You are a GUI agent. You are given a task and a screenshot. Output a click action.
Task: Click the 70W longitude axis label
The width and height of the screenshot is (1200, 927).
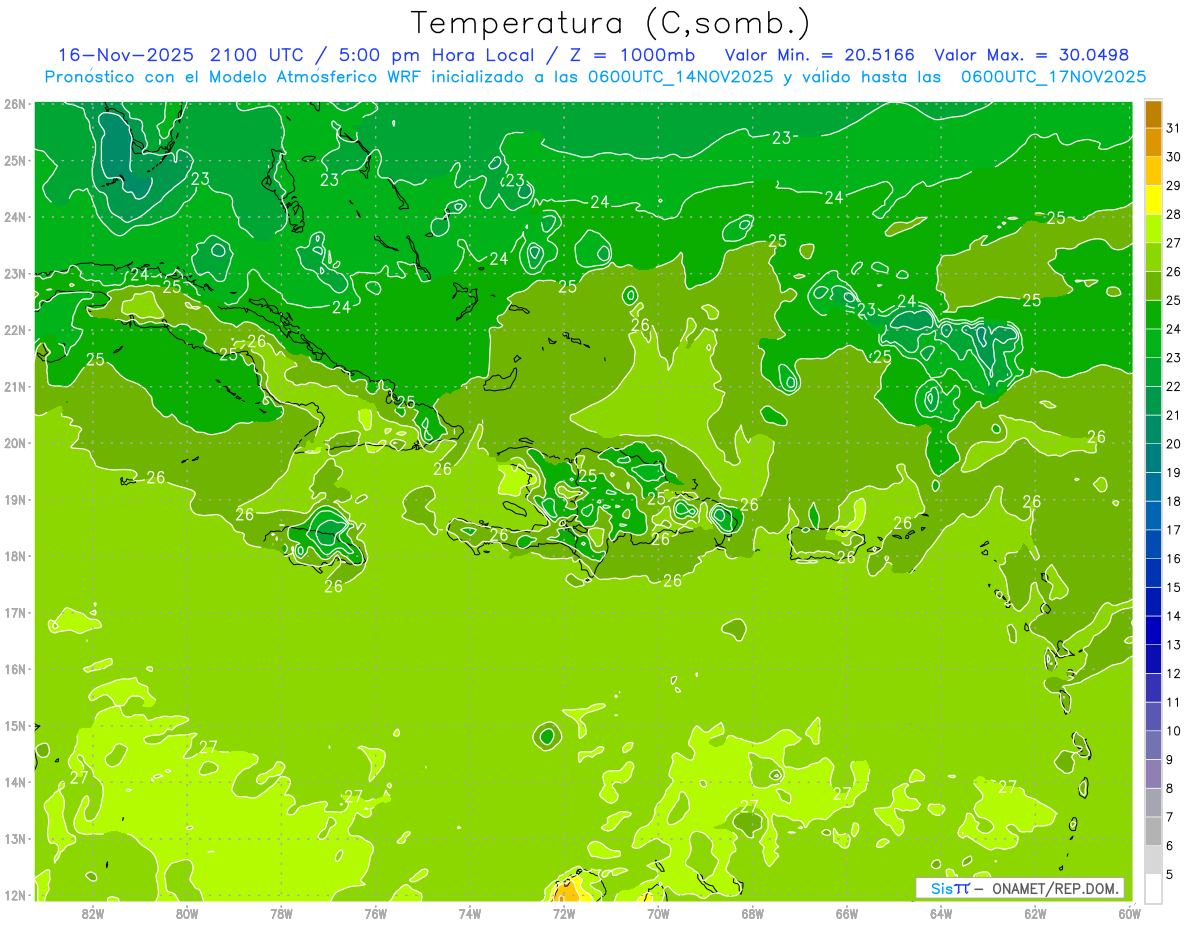658,913
